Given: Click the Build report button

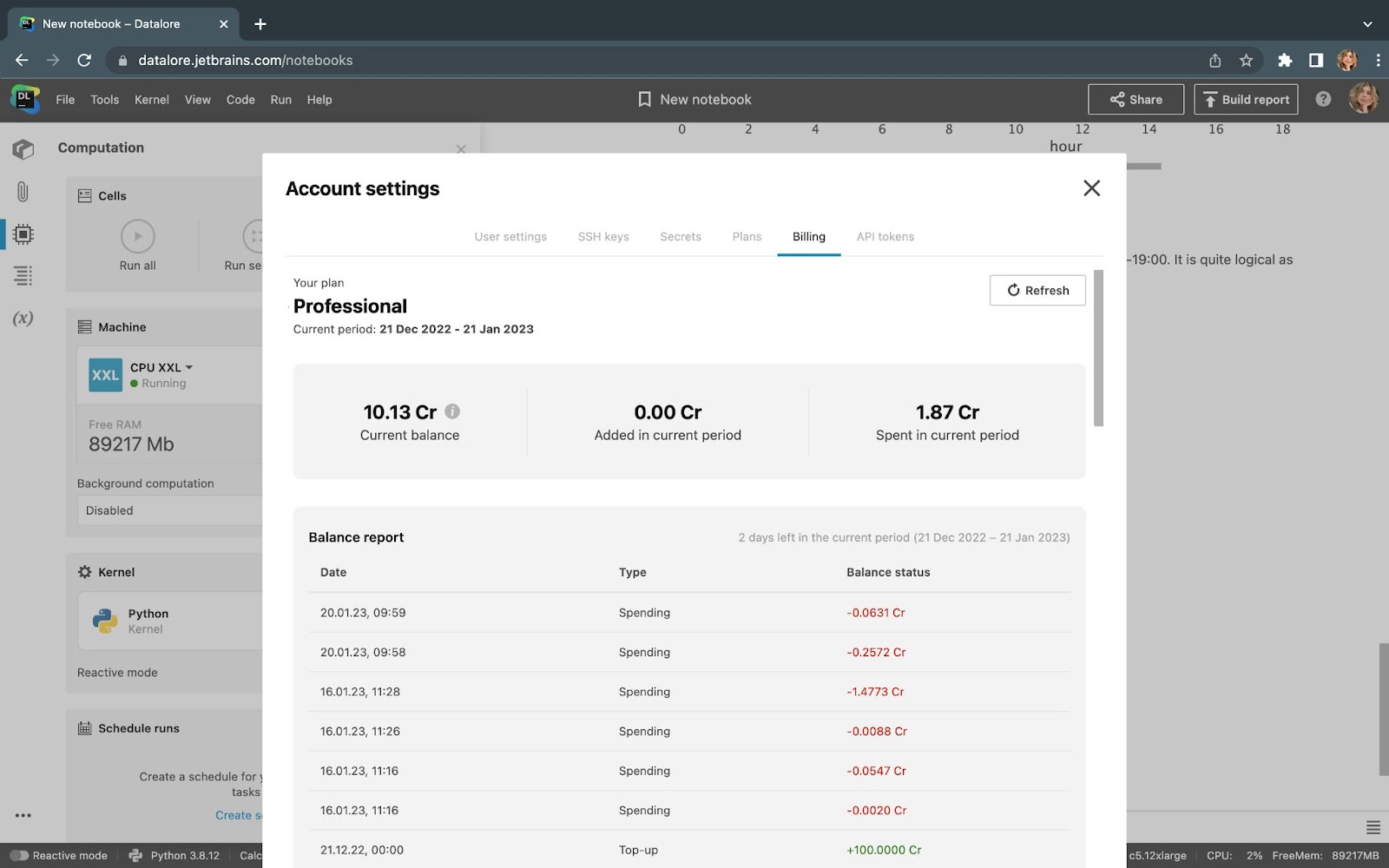Looking at the screenshot, I should [1246, 99].
